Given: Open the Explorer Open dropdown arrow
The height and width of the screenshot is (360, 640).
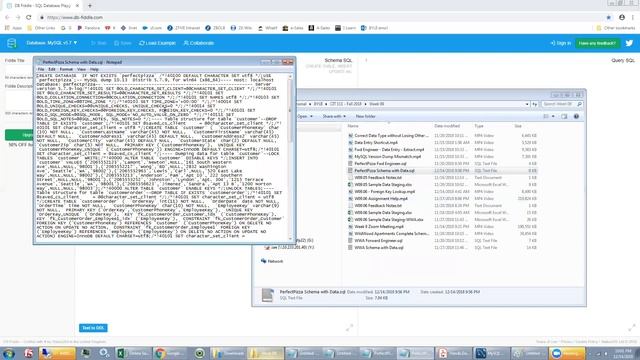Looking at the screenshot, I should [x=311, y=117].
